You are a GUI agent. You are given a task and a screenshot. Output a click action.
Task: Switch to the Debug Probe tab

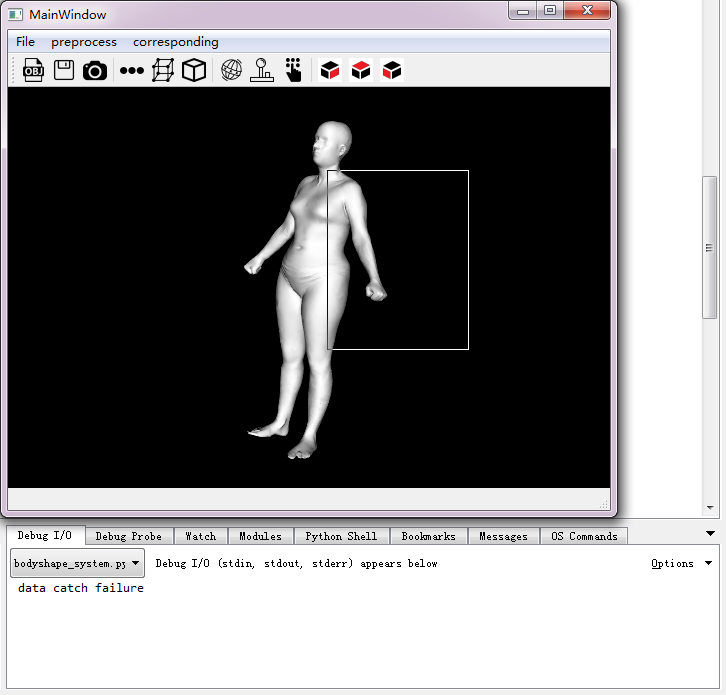(130, 536)
